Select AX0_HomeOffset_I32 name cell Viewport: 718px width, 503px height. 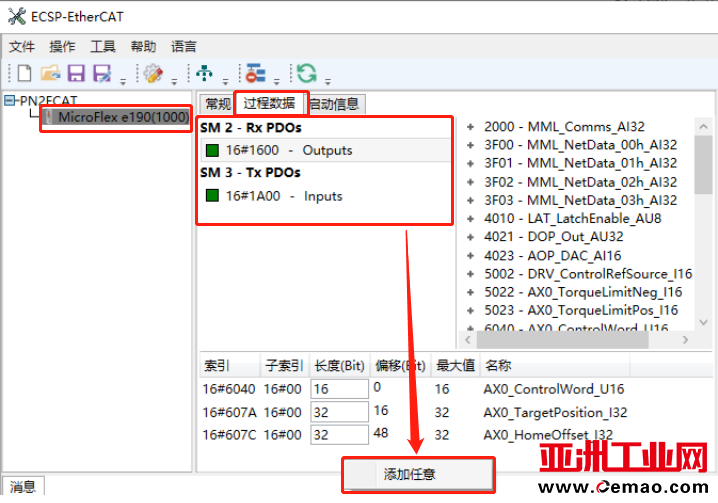548,435
